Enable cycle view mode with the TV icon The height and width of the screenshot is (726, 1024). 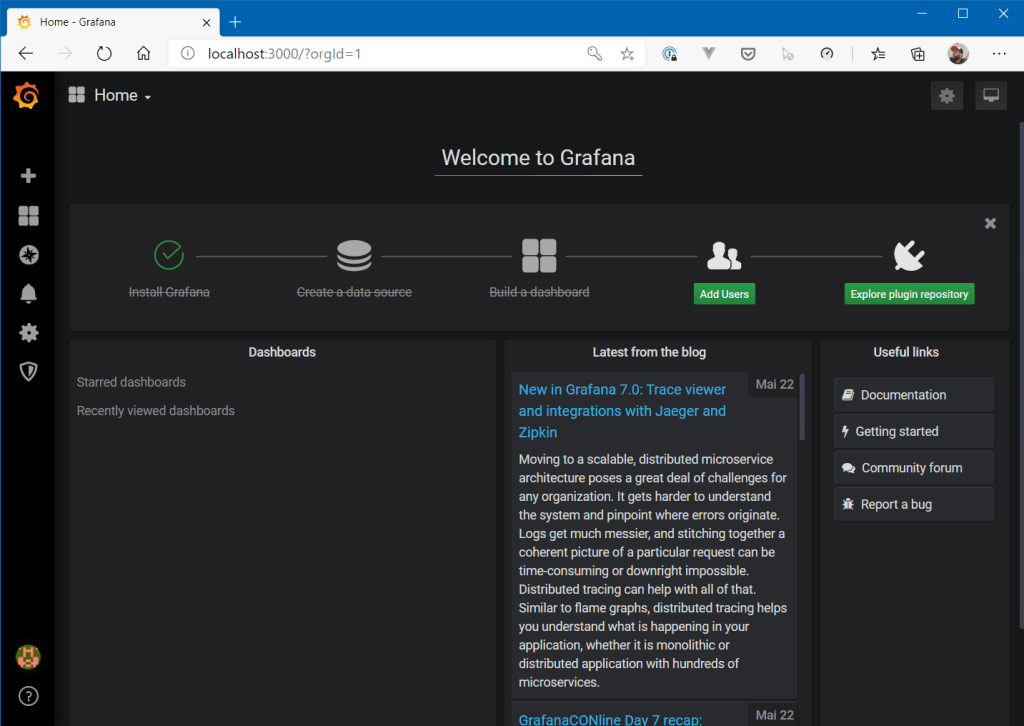click(x=990, y=95)
